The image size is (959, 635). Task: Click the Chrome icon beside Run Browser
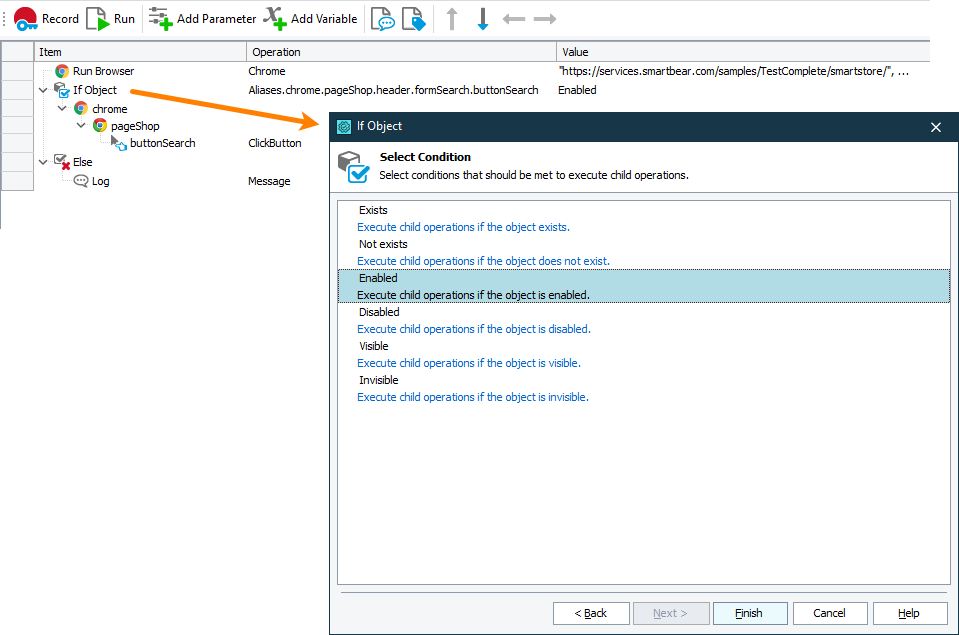(62, 72)
